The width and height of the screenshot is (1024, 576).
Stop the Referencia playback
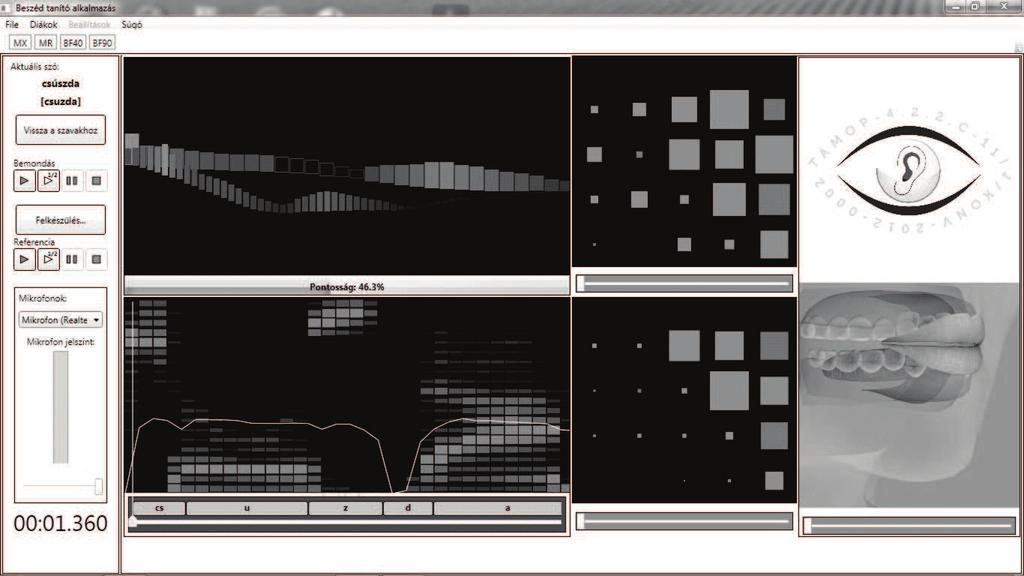(x=96, y=259)
